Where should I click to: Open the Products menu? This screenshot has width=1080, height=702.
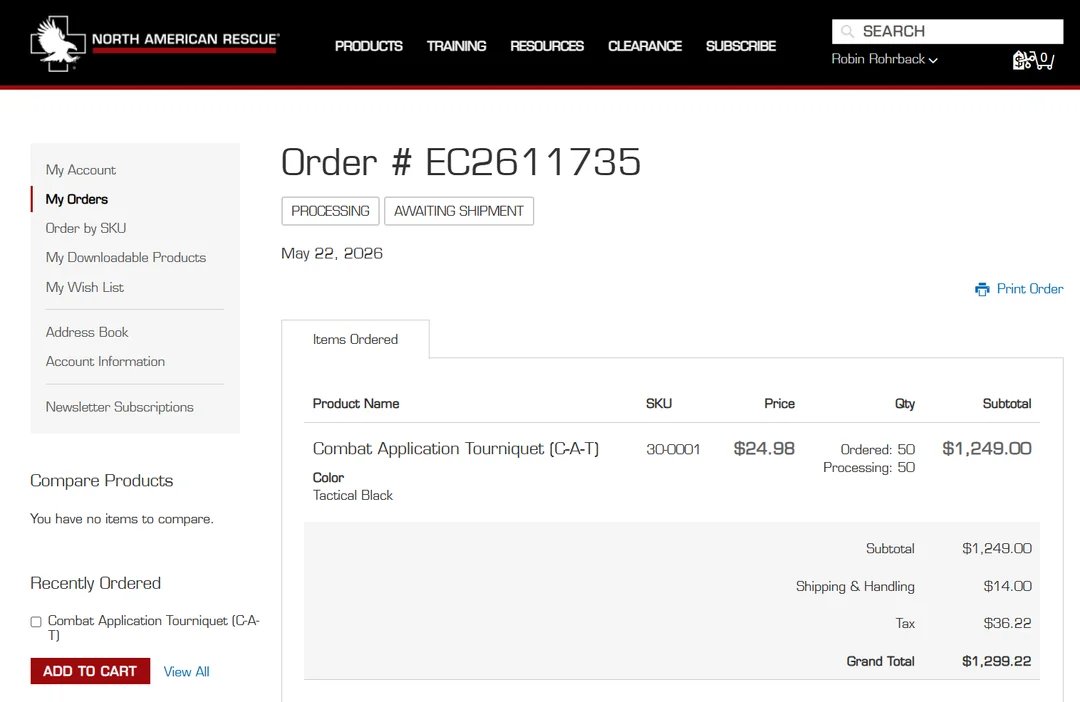point(368,46)
